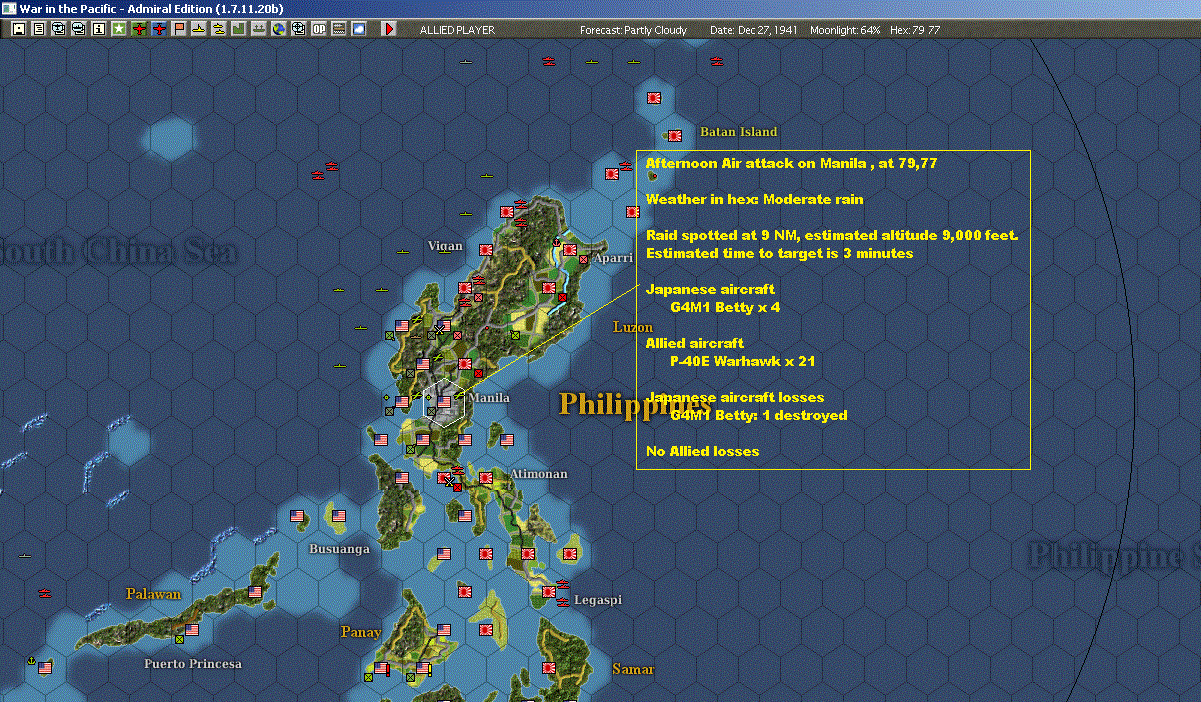Screen dimensions: 1201x702
Task: Click the Luzon region label
Action: (x=632, y=327)
